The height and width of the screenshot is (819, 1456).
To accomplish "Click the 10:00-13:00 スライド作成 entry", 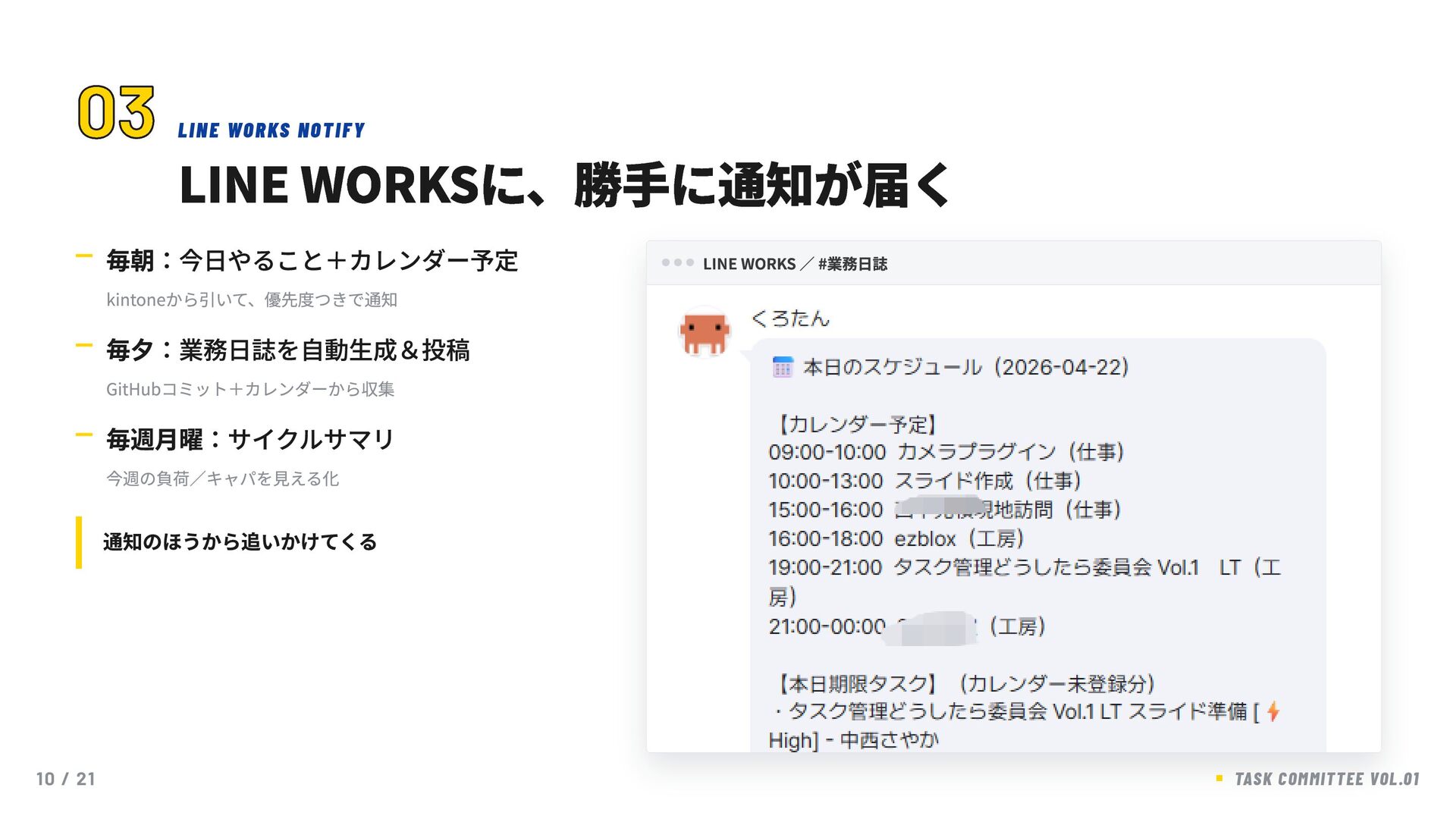I will (x=924, y=482).
